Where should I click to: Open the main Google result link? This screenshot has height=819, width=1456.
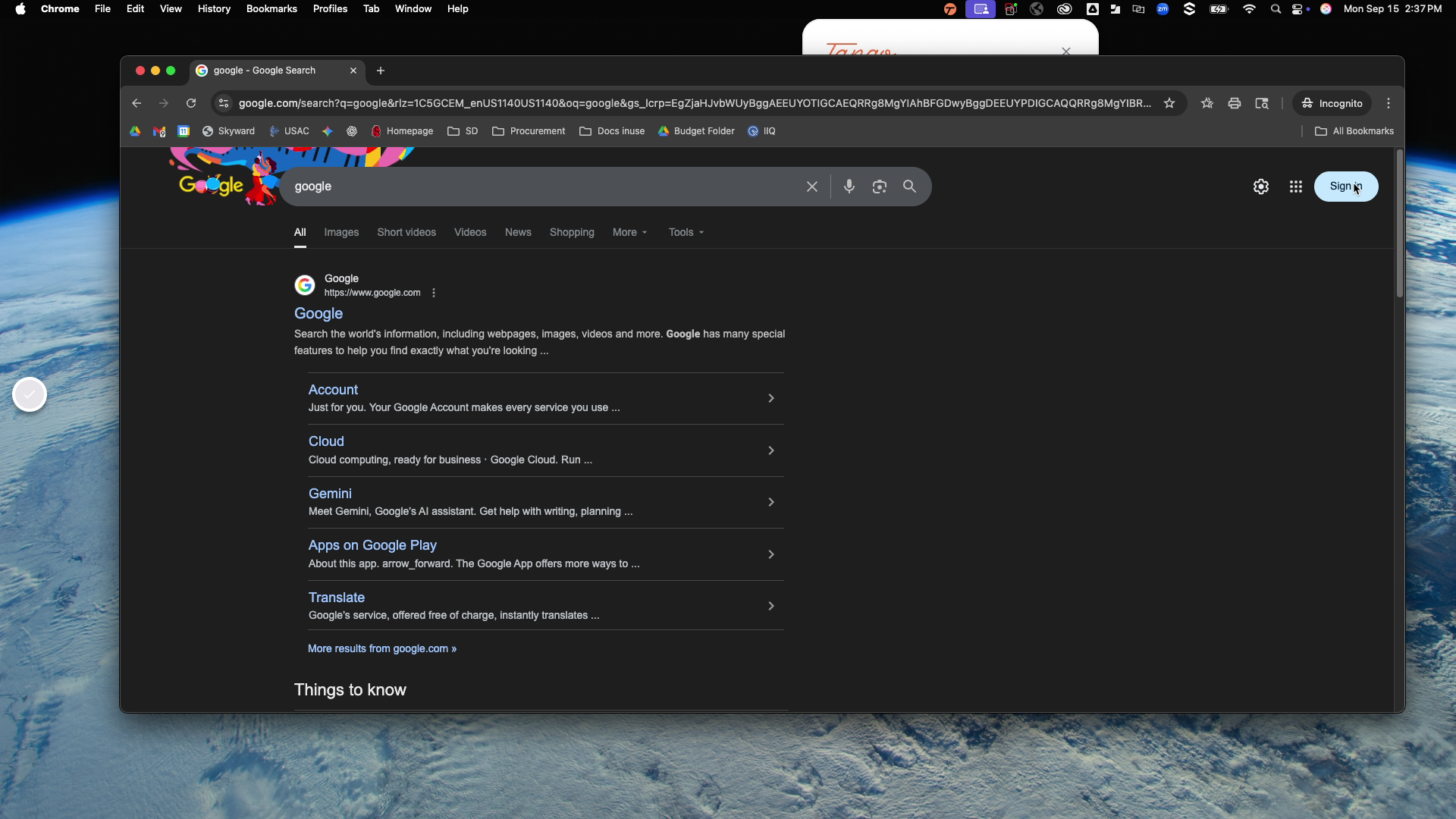coord(318,313)
